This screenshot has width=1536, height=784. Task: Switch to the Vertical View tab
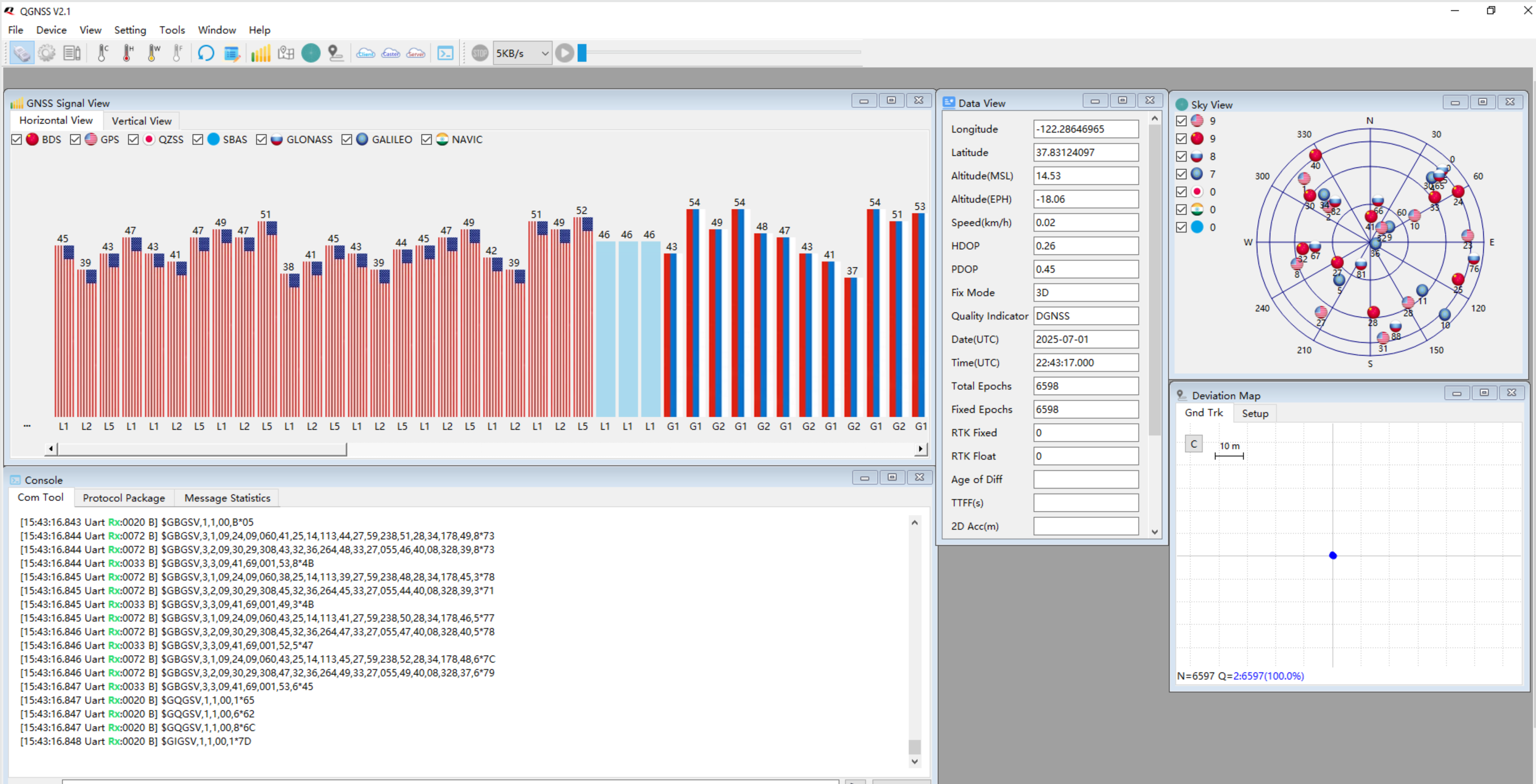click(141, 121)
